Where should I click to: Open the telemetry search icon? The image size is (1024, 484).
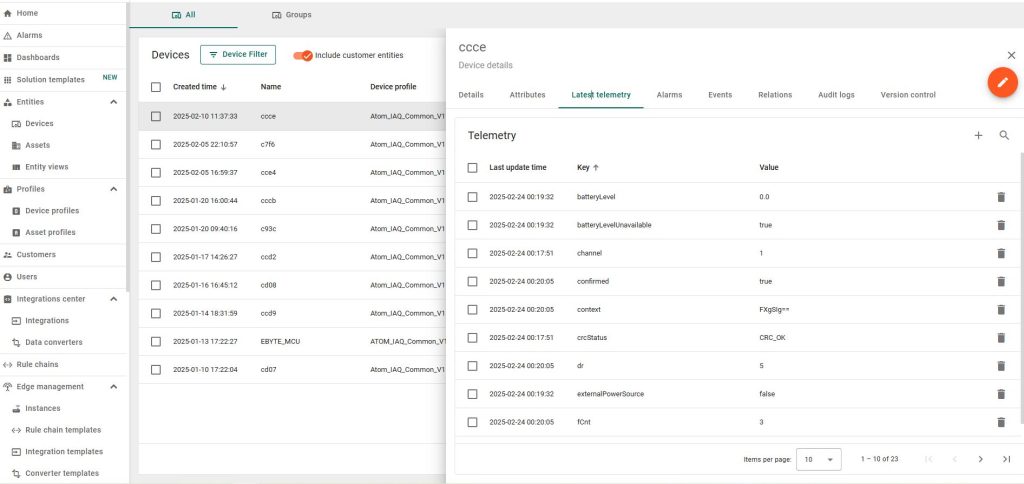pyautogui.click(x=1004, y=135)
